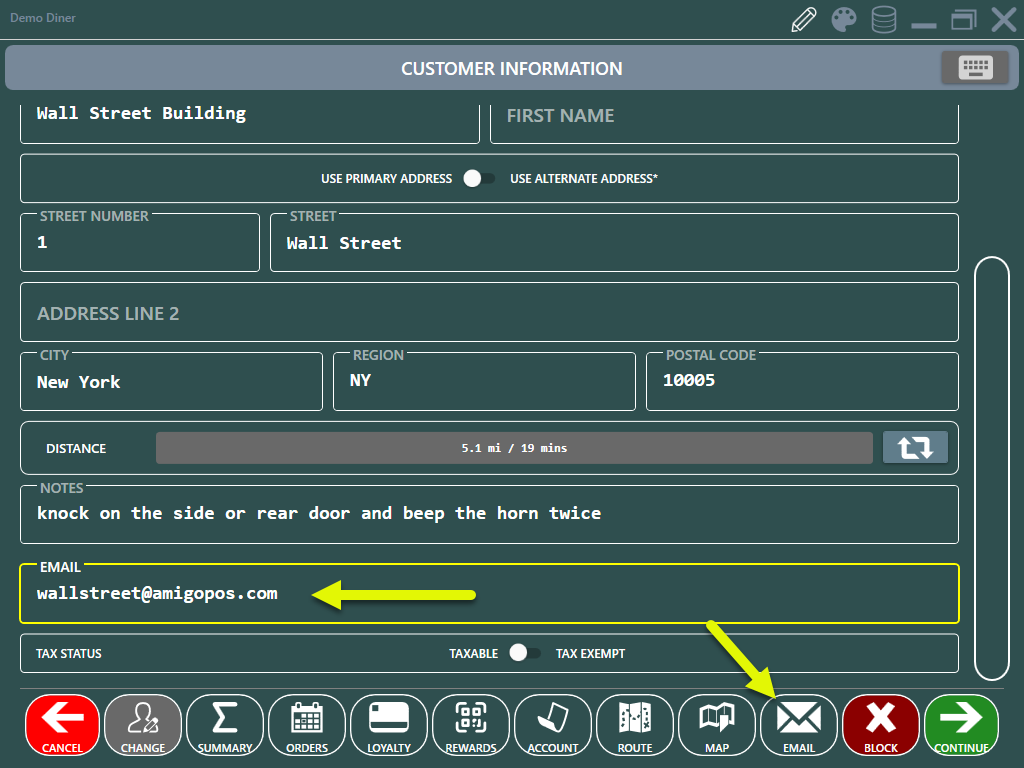The width and height of the screenshot is (1024, 768).
Task: Click the Notes field
Action: [489, 514]
